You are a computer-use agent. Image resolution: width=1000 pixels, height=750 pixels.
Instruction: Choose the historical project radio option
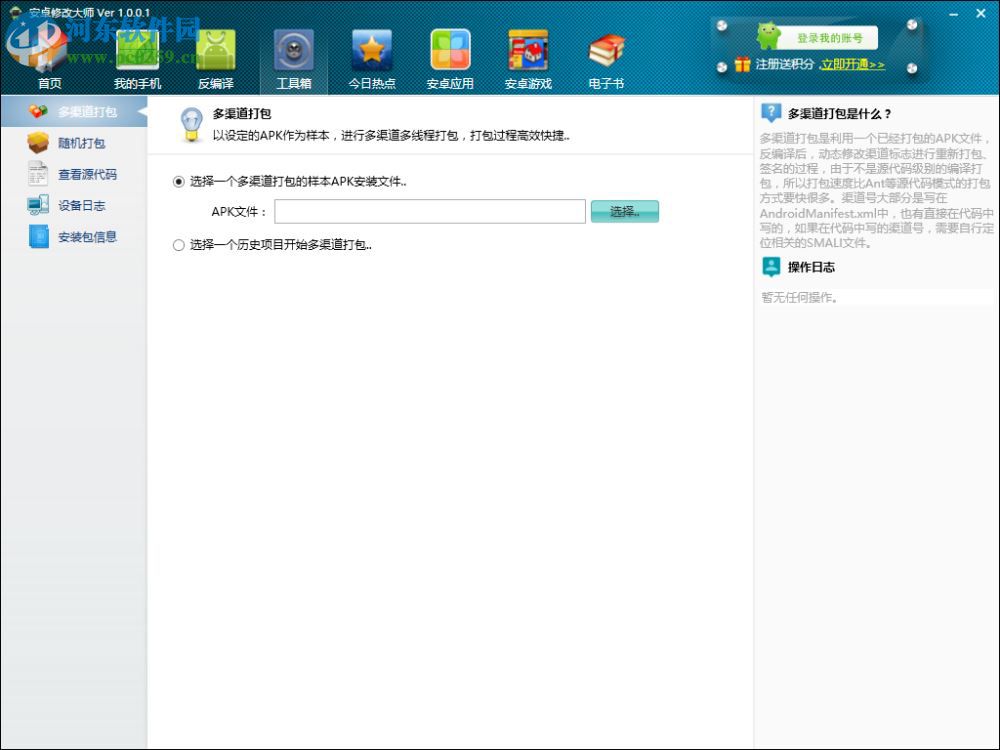coord(178,244)
